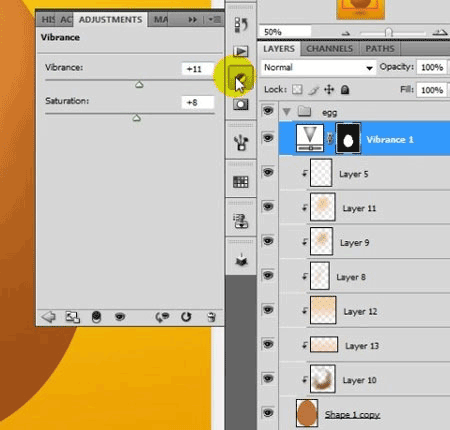Select the egg group folder icon

click(x=304, y=111)
